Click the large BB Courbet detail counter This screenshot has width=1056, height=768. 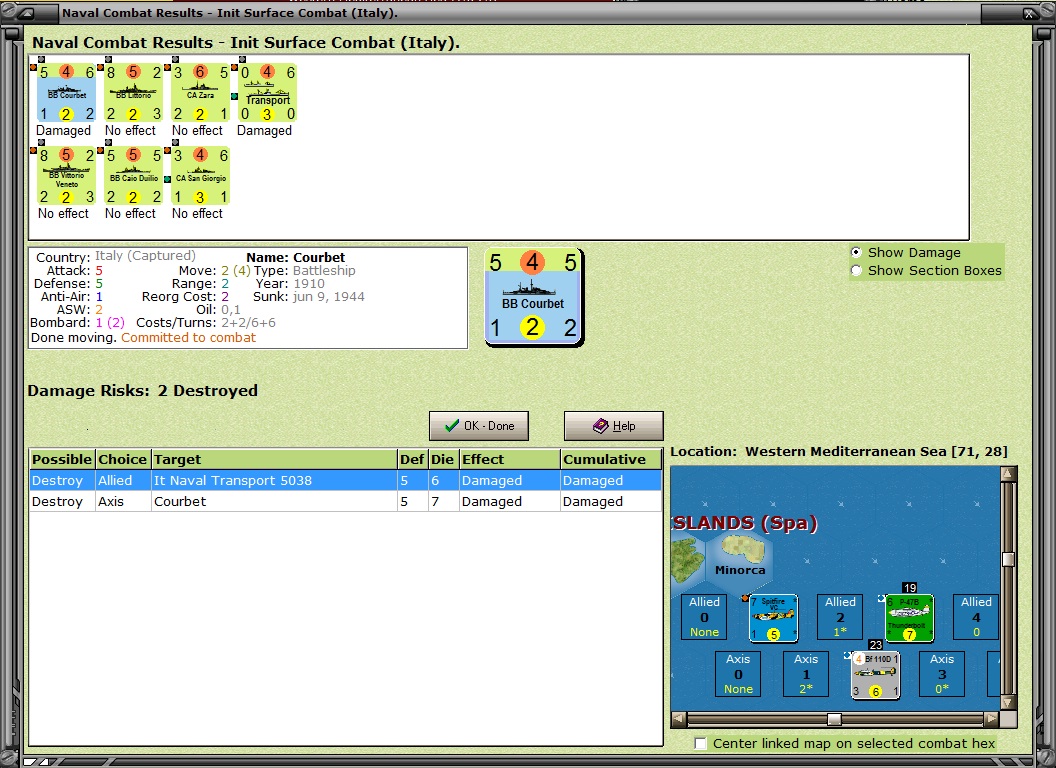pos(533,297)
